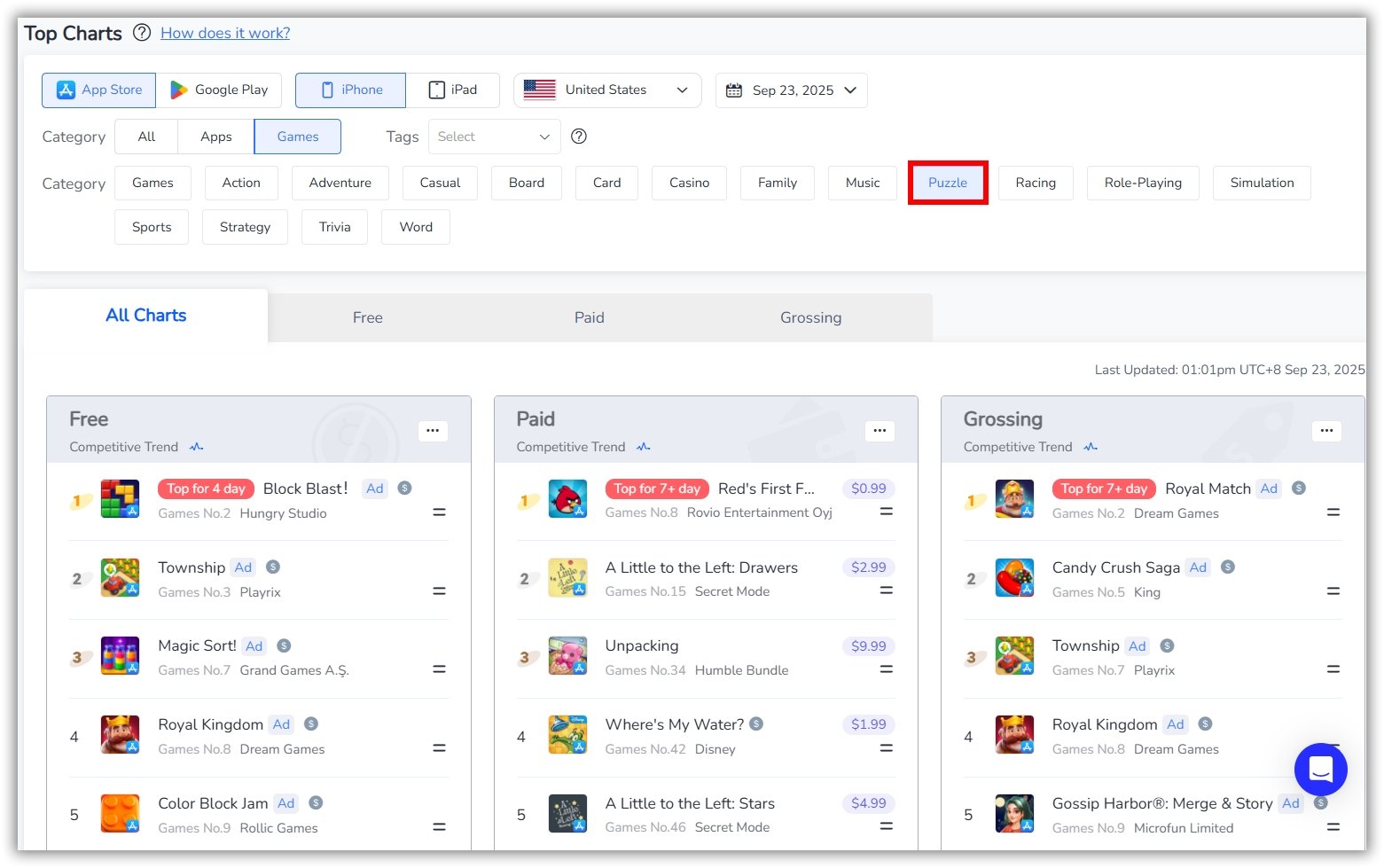Open the Royal Match app icon
Screen dimensions: 1384x868
pos(1014,499)
